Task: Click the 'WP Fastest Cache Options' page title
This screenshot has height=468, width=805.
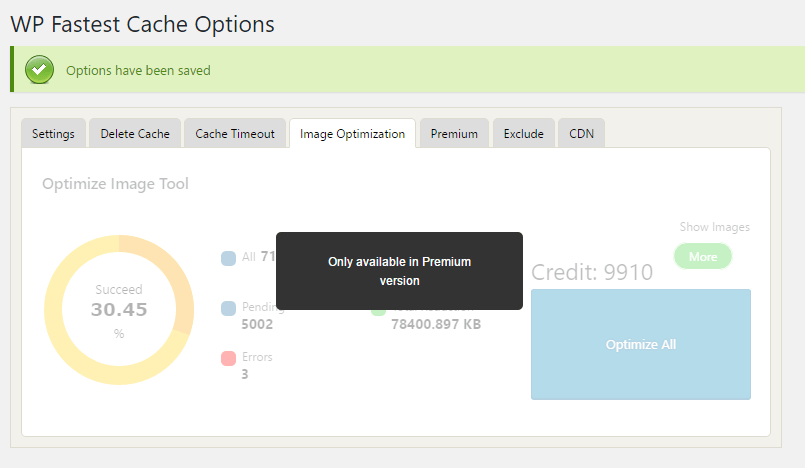Action: pos(143,24)
